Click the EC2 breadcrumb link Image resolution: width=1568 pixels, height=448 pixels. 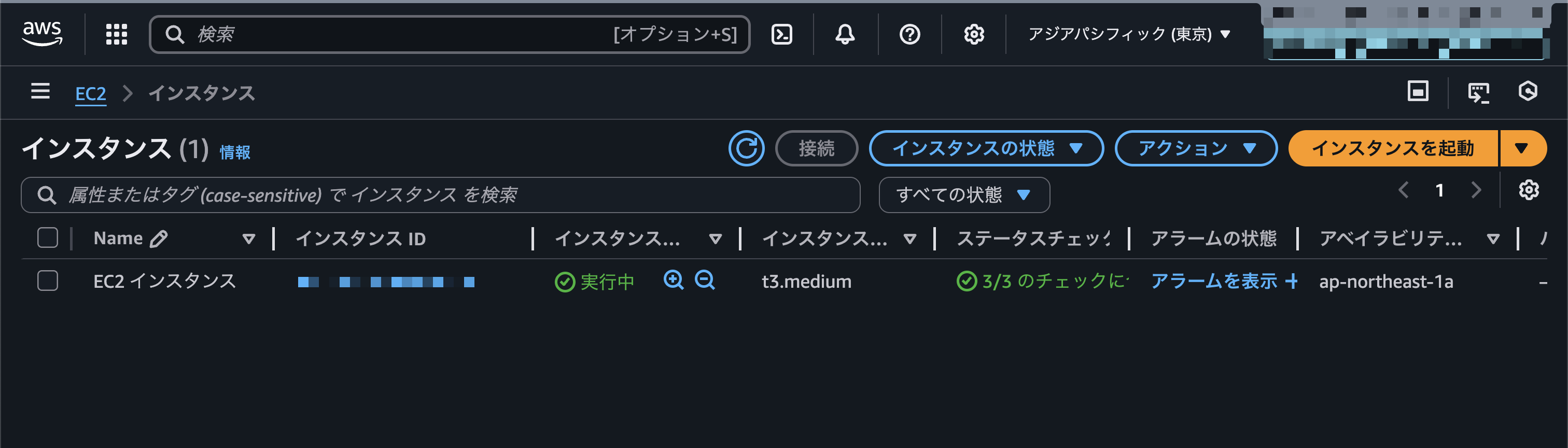[90, 93]
